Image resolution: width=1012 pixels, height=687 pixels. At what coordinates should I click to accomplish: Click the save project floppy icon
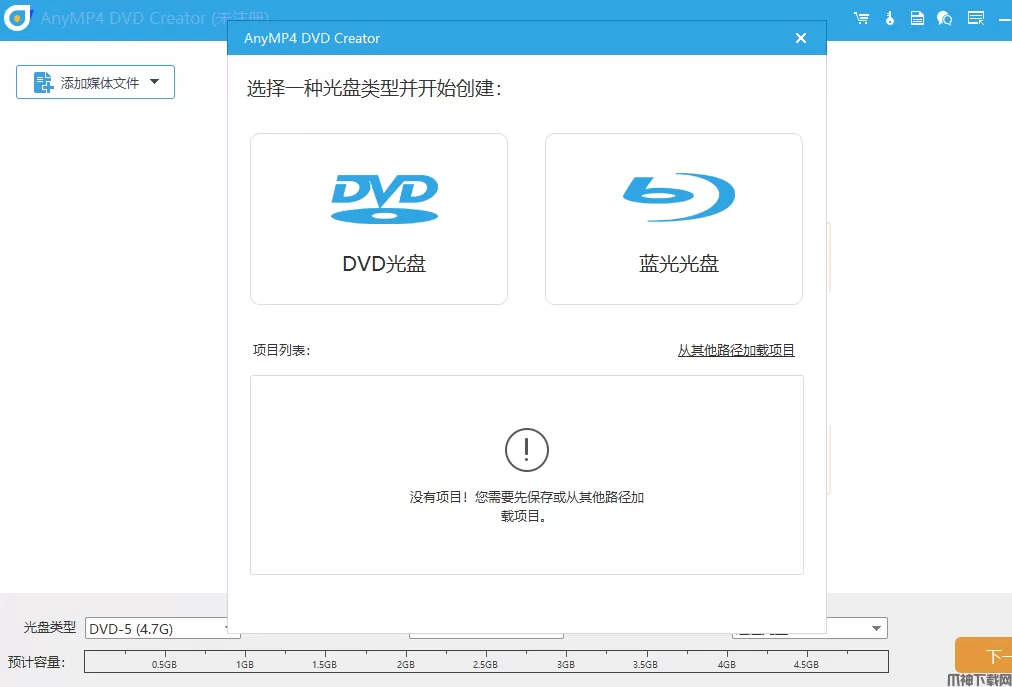918,18
